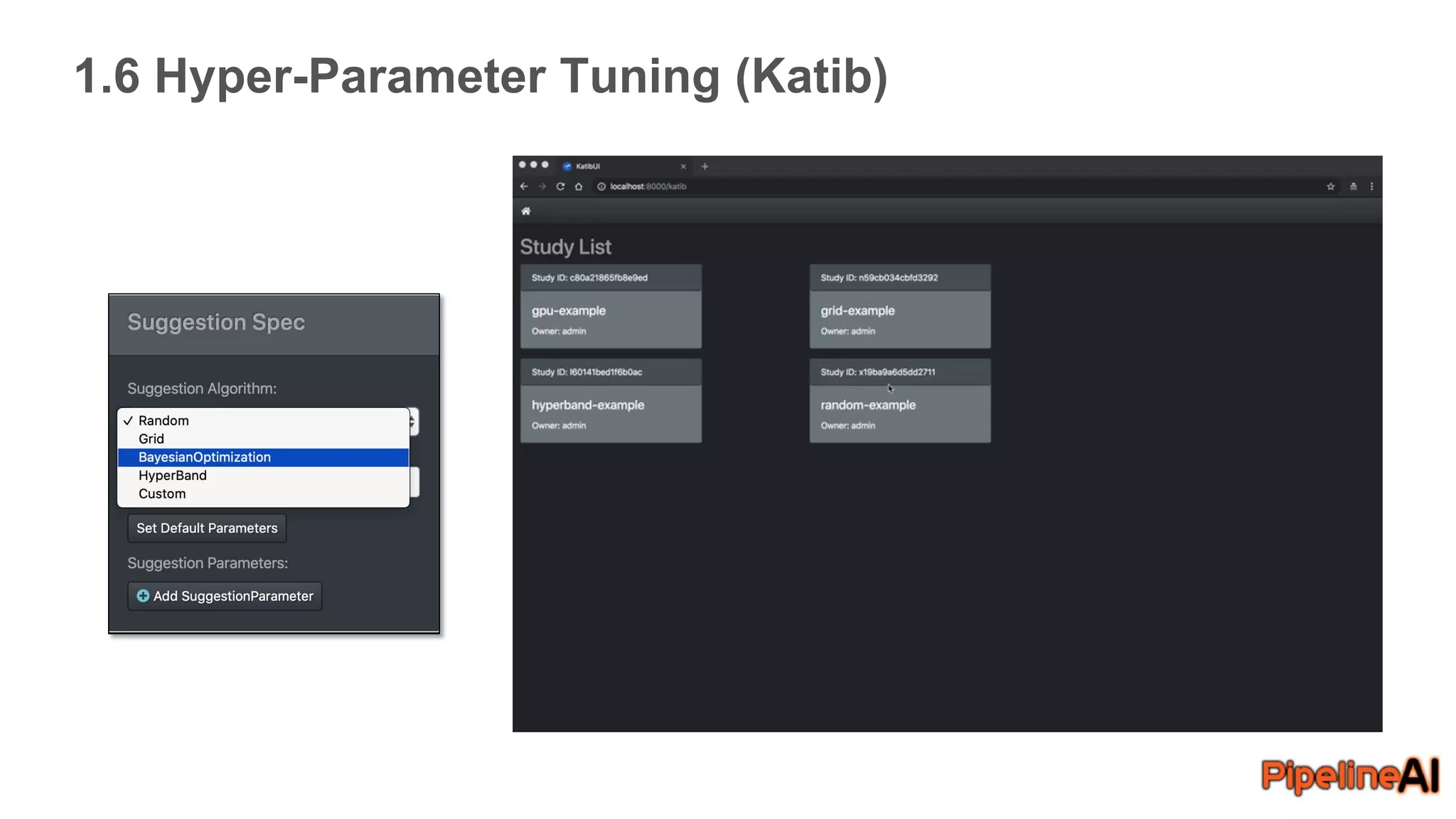The height and width of the screenshot is (819, 1456).
Task: Choose Grid from the algorithm list
Action: [151, 439]
